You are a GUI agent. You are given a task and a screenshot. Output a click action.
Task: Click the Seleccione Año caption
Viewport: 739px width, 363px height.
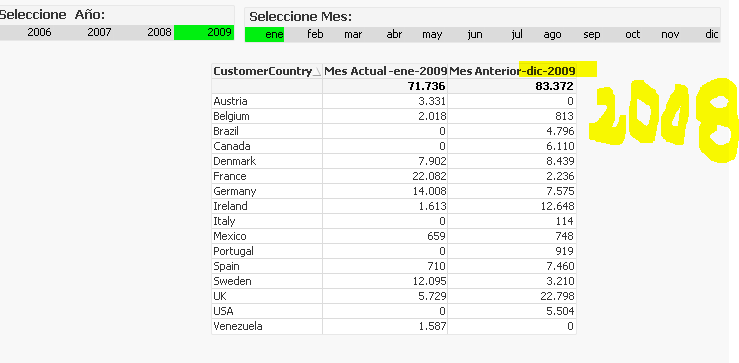52,15
